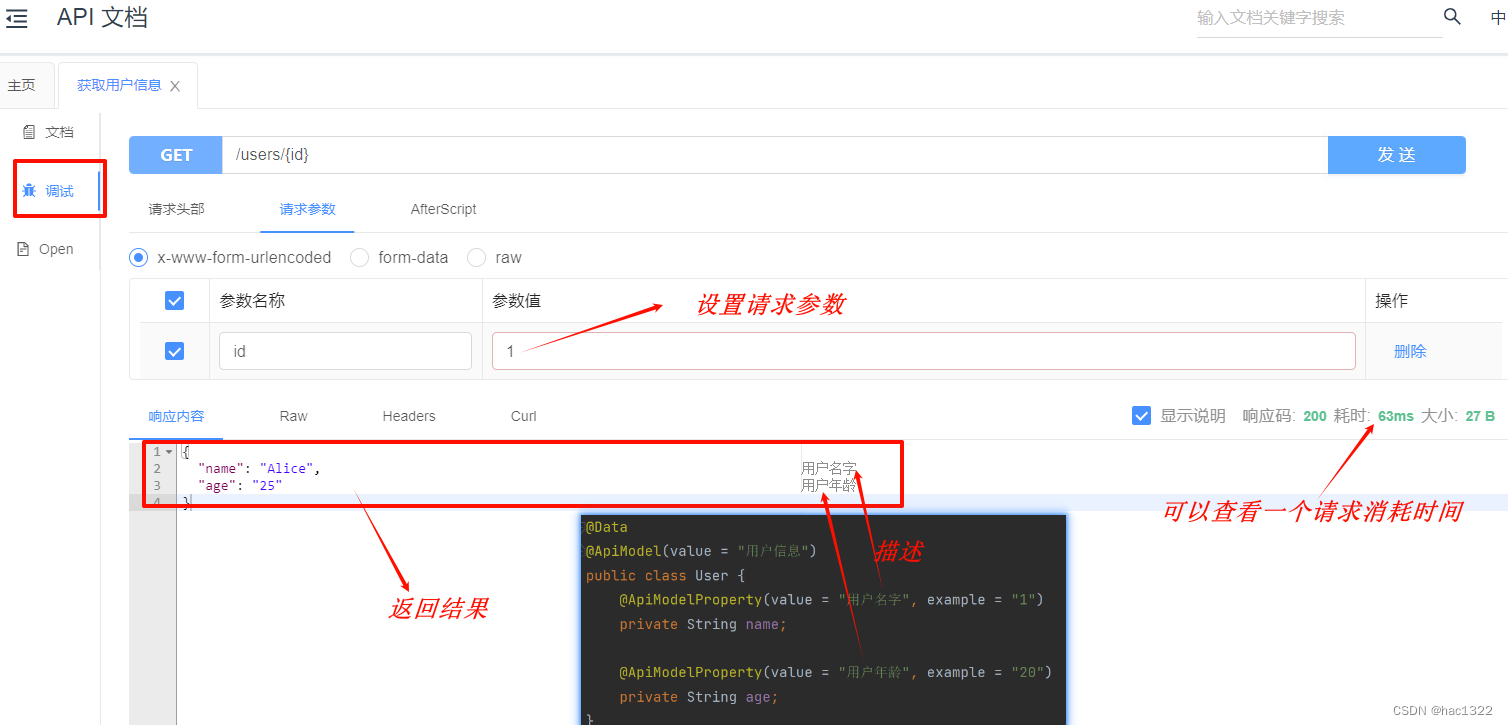Click the API 文档 title
The width and height of the screenshot is (1508, 725).
pyautogui.click(x=102, y=17)
